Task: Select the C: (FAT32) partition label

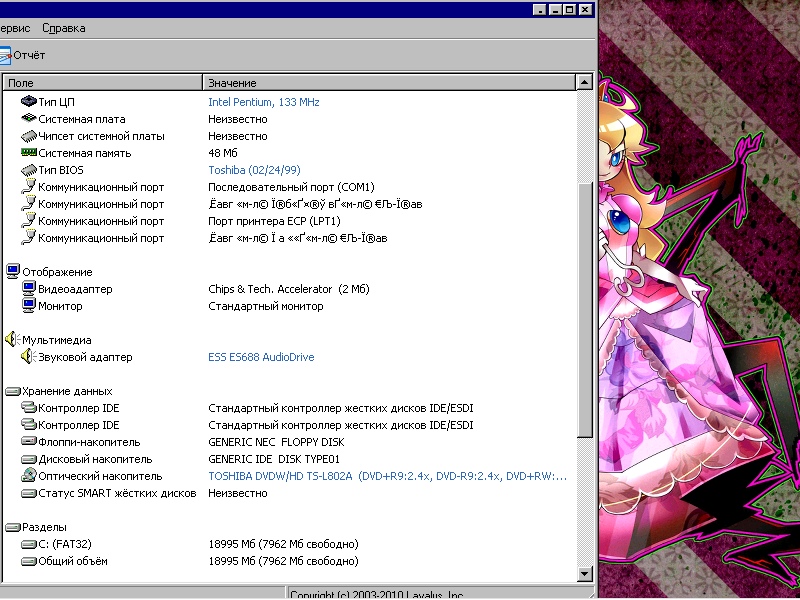Action: coord(65,544)
